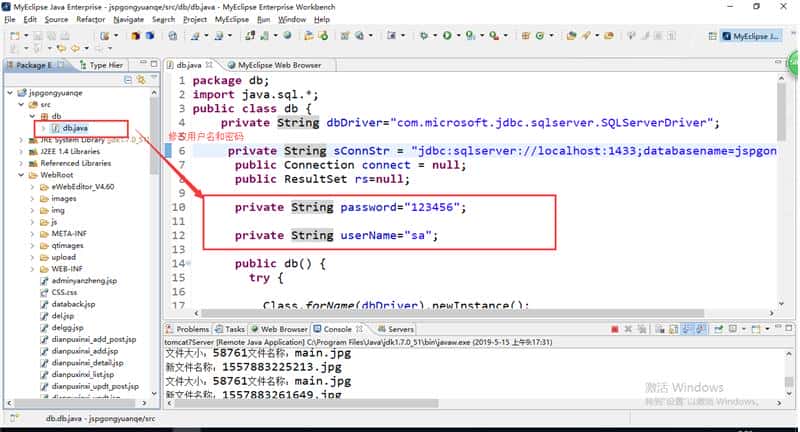
Task: Click the New file toolbar icon
Action: click(15, 36)
